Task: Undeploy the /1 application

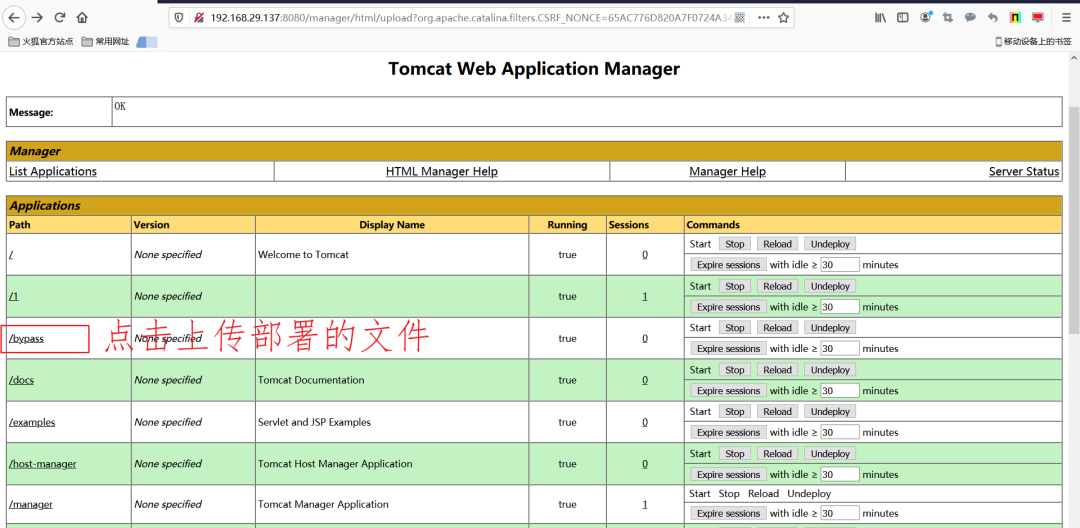Action: click(x=830, y=286)
